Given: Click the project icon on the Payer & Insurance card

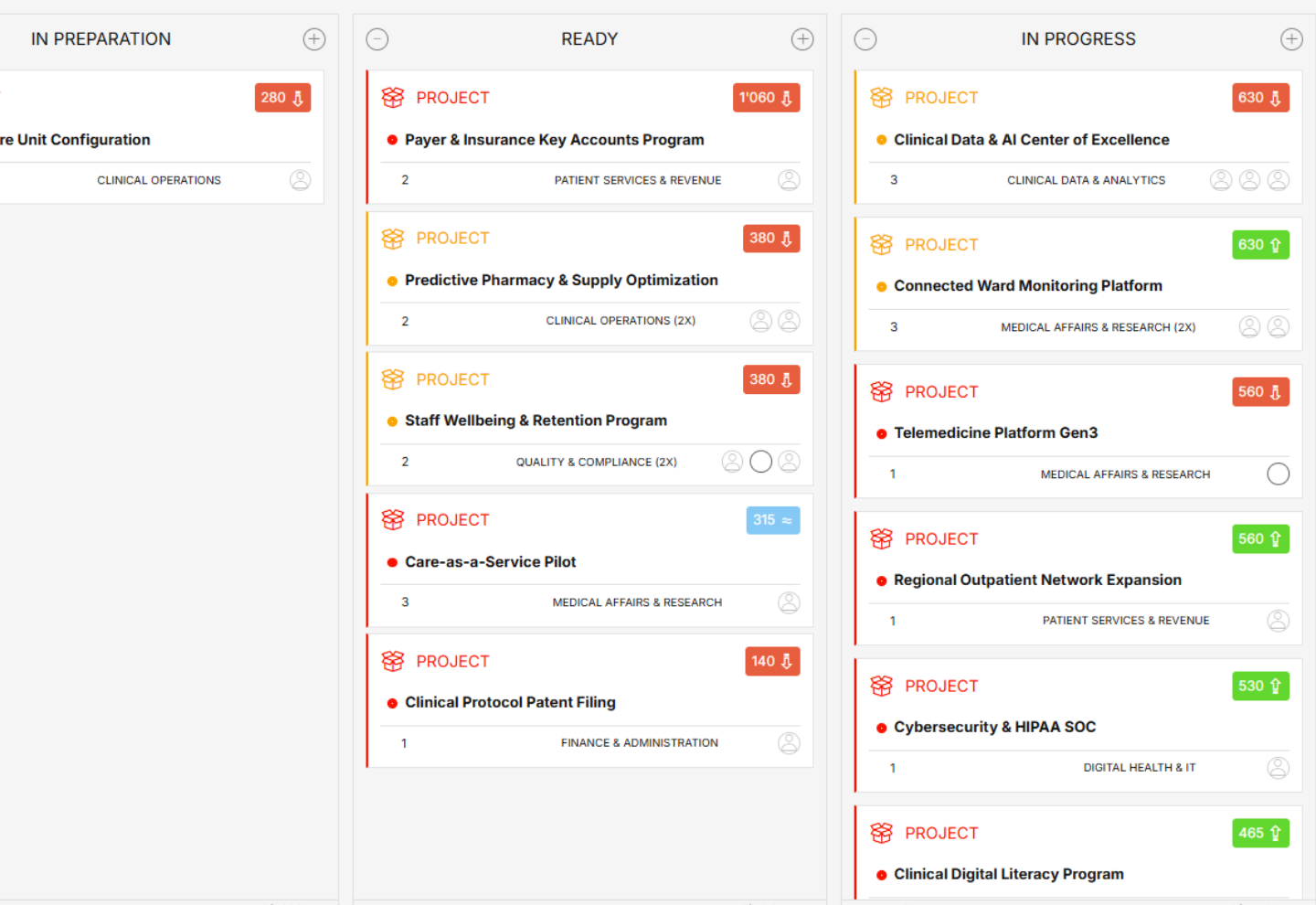Looking at the screenshot, I should coord(393,98).
